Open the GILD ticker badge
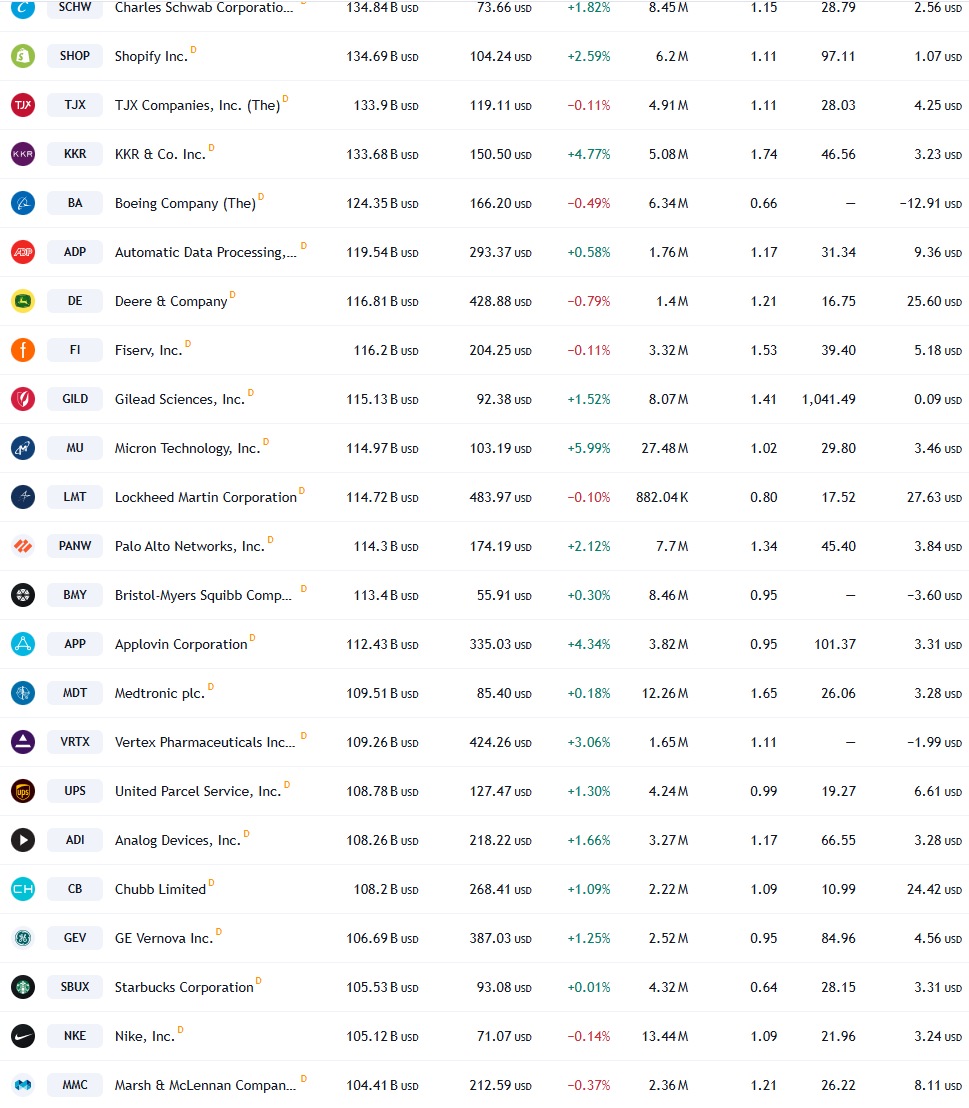 point(75,399)
